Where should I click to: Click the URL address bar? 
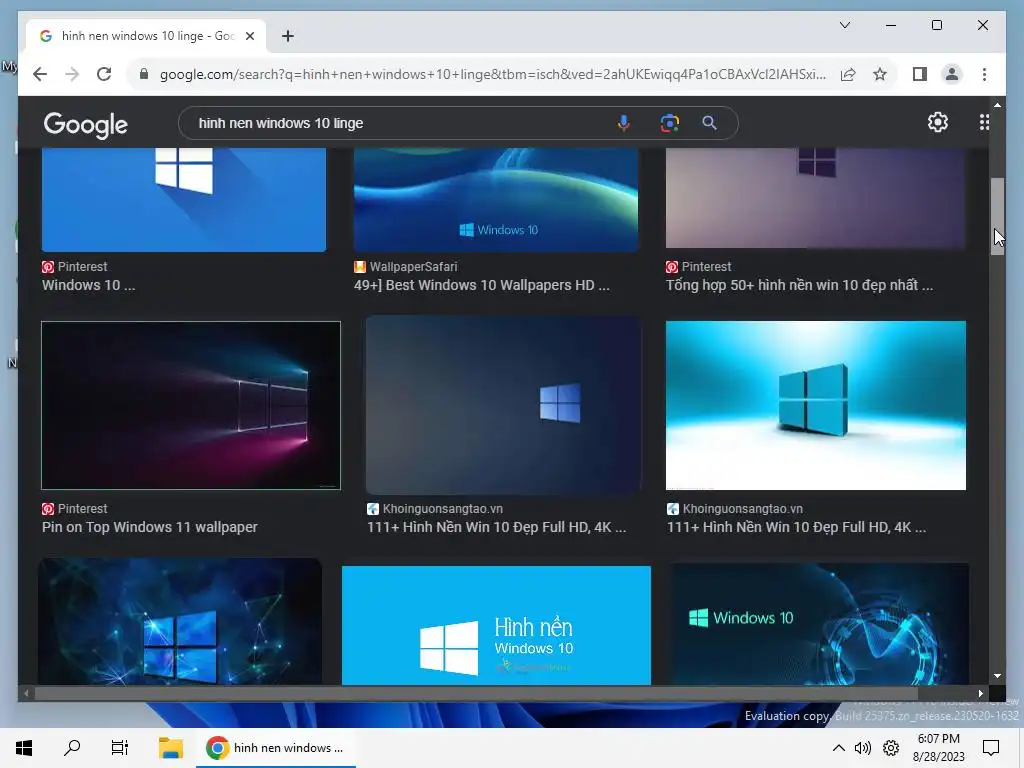click(492, 74)
